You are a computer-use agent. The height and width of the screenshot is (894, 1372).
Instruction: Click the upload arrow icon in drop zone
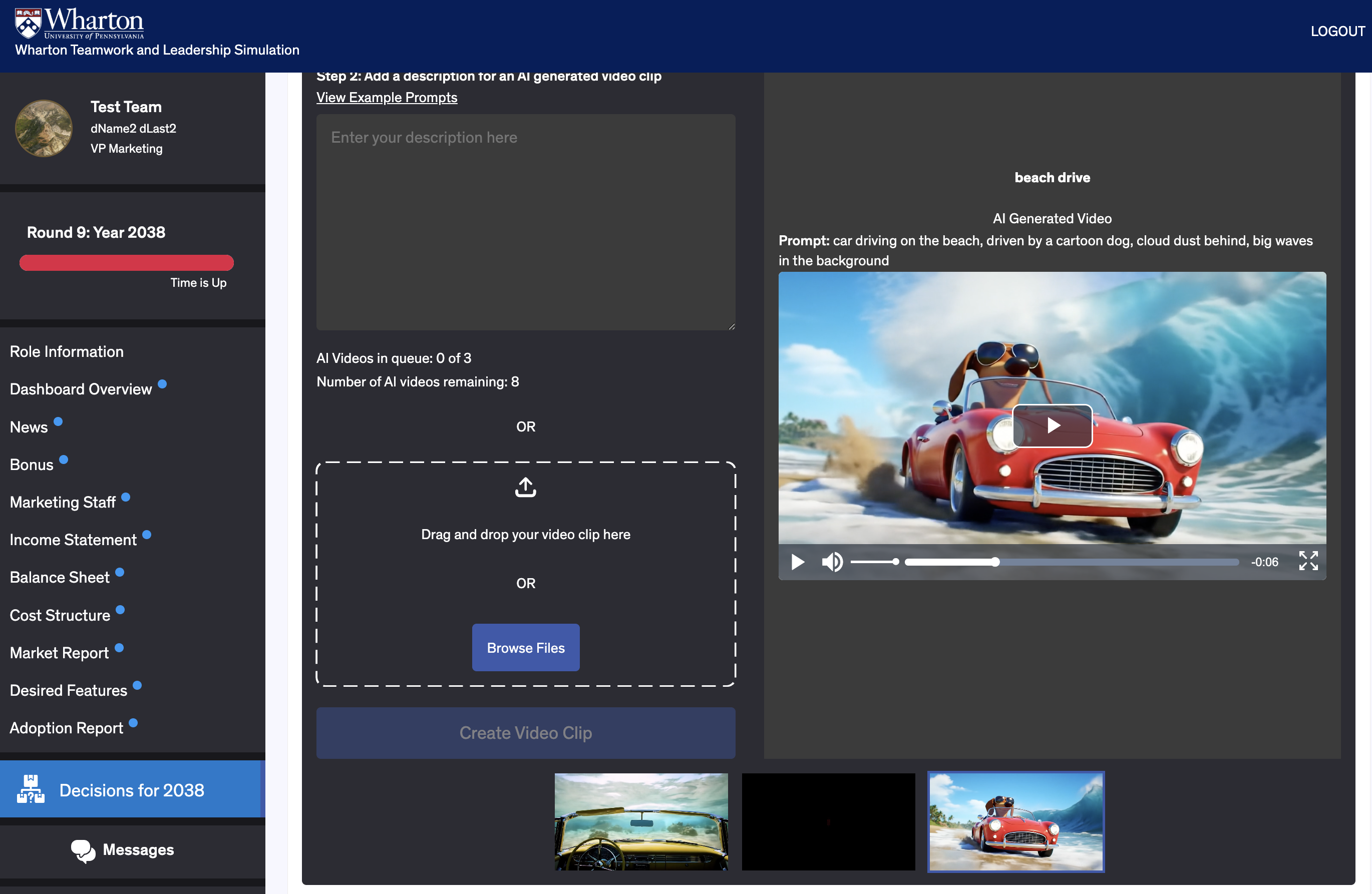coord(525,487)
